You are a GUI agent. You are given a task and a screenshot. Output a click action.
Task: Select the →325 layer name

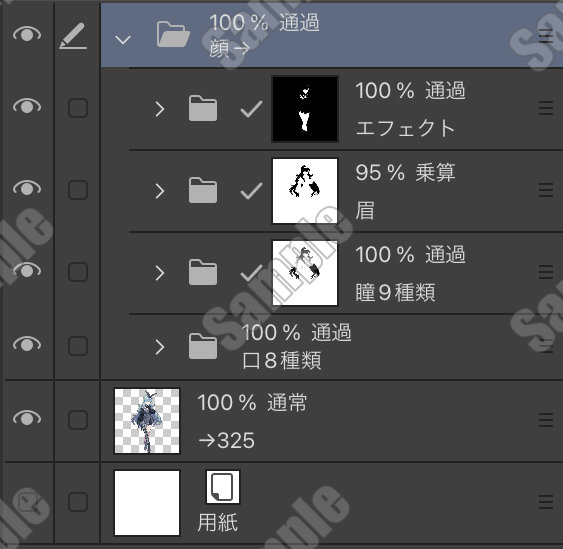(227, 440)
